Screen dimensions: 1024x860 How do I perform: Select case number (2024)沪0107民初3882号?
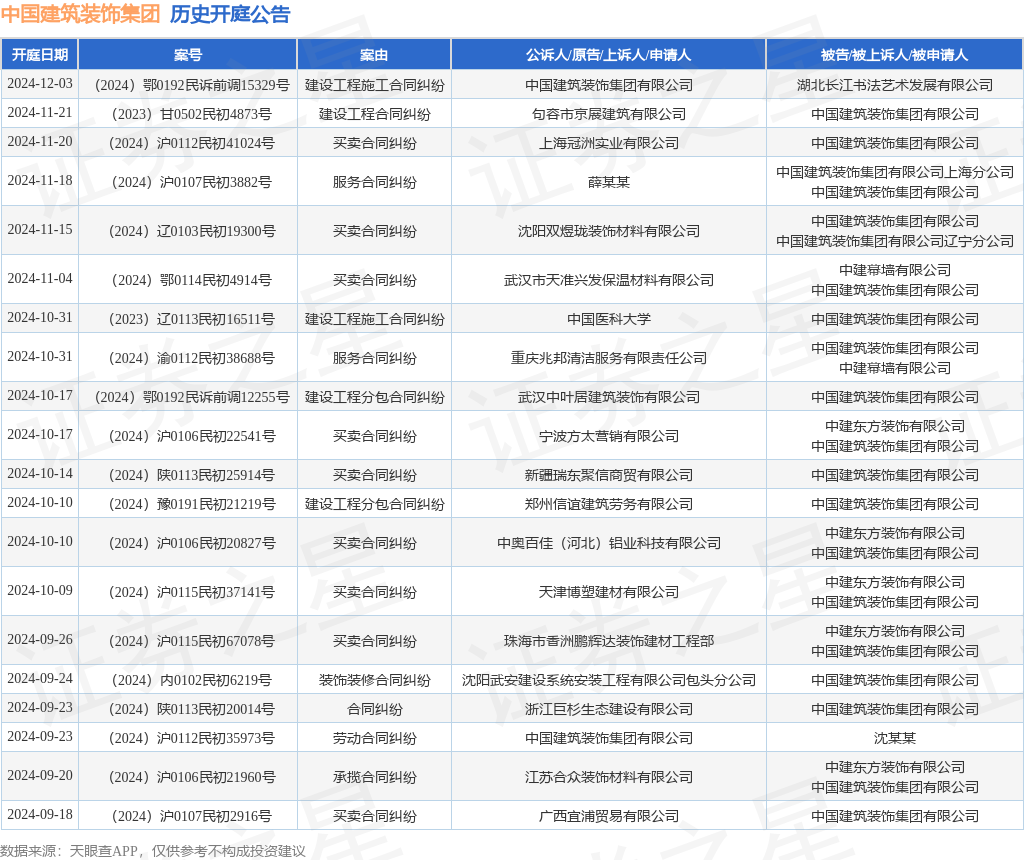tap(188, 182)
